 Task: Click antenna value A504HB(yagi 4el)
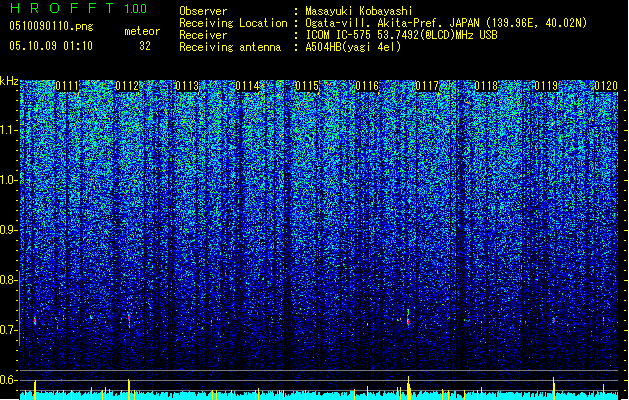353,47
